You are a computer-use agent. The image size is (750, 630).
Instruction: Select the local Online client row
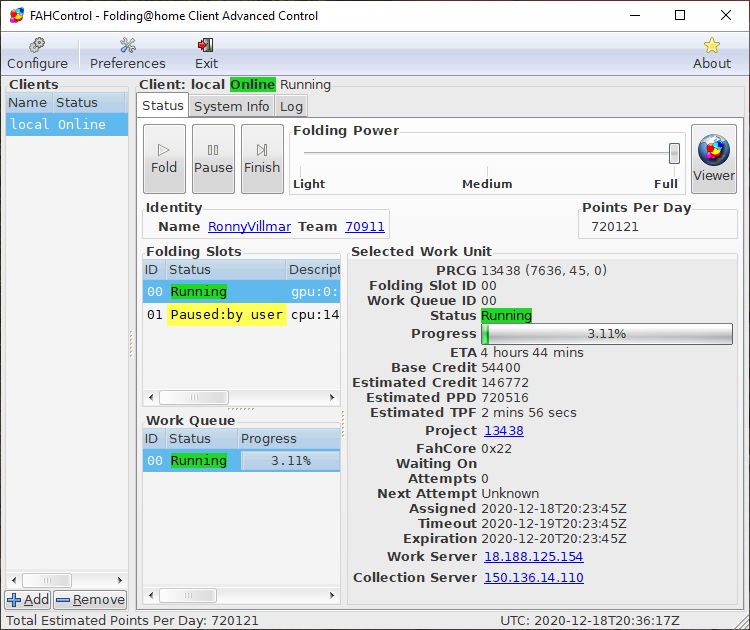(x=67, y=124)
